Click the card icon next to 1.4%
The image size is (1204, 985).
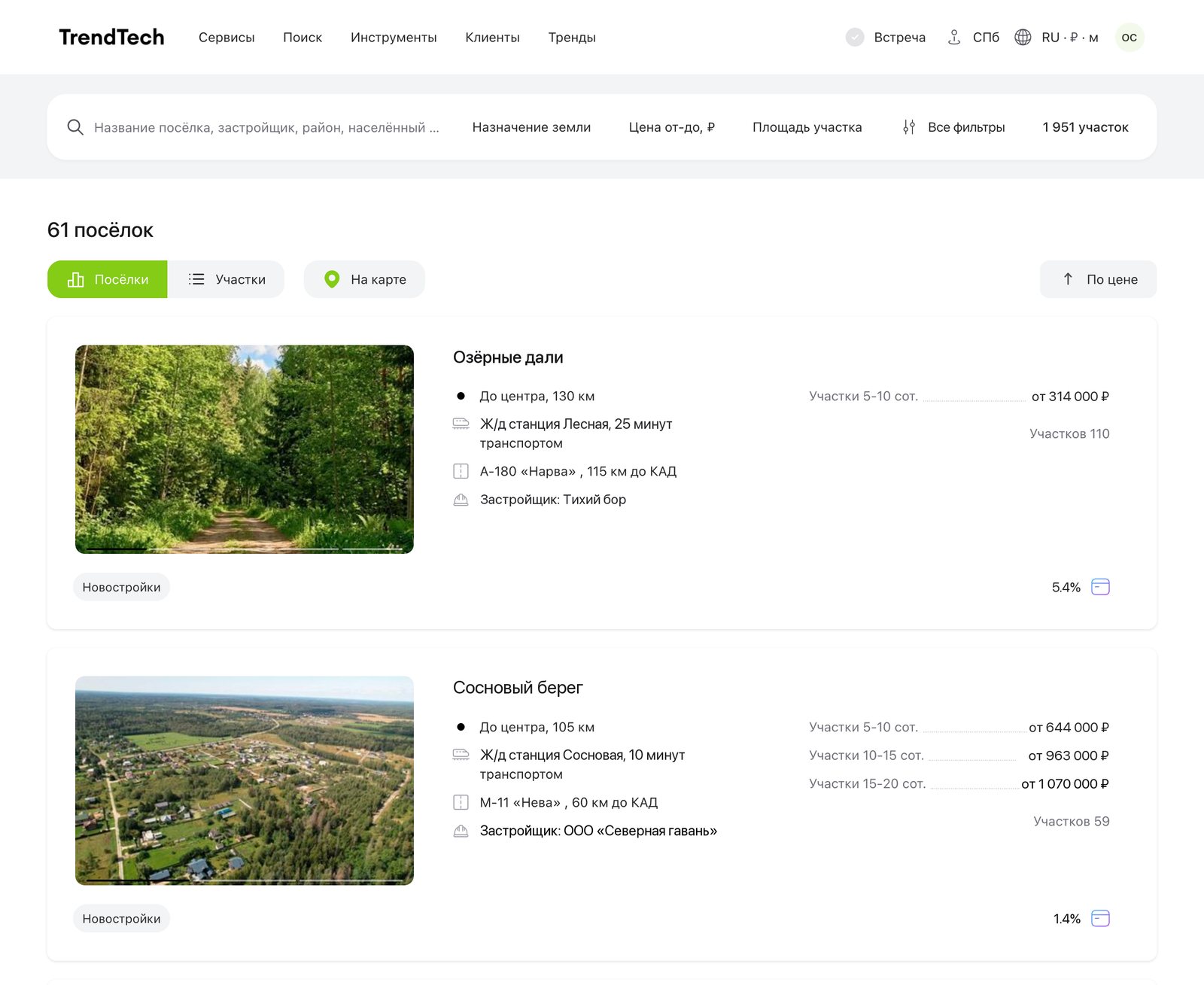(x=1100, y=918)
